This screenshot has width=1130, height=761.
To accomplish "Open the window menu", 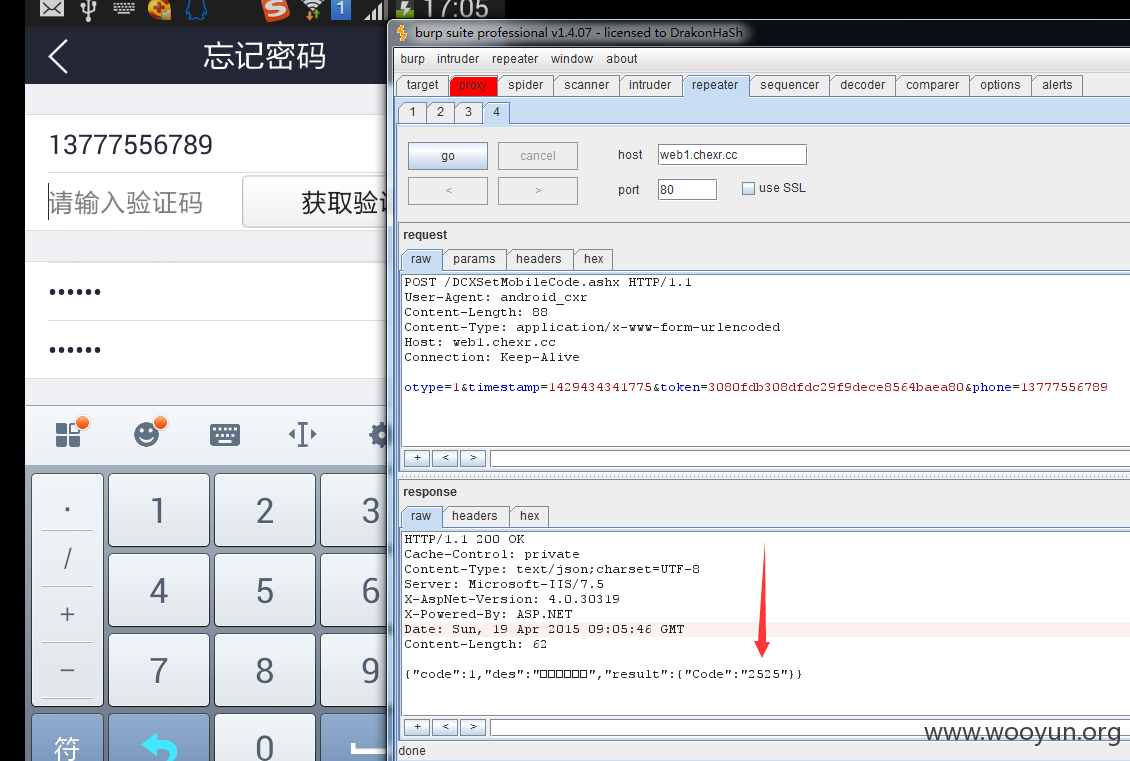I will point(571,59).
